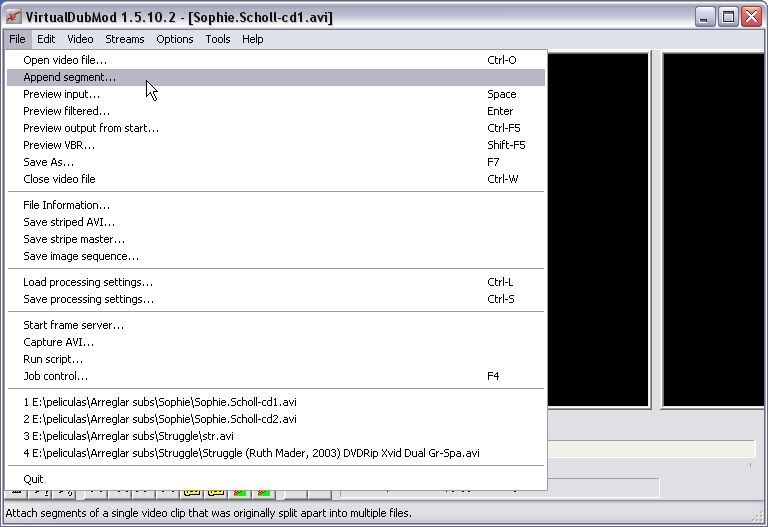The image size is (768, 527).
Task: Open File Information dialog entry
Action: point(66,205)
